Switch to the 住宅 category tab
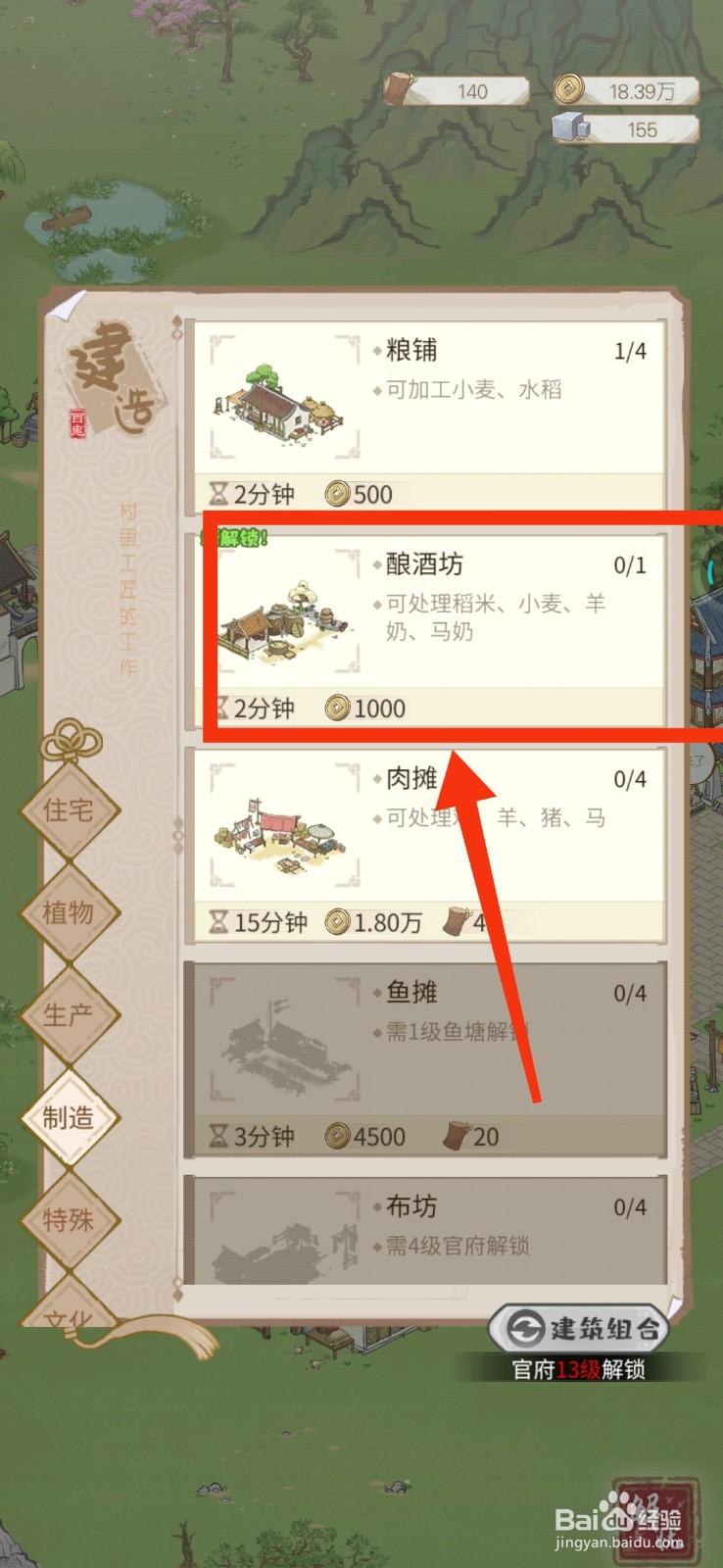The image size is (723, 1568). tap(69, 810)
